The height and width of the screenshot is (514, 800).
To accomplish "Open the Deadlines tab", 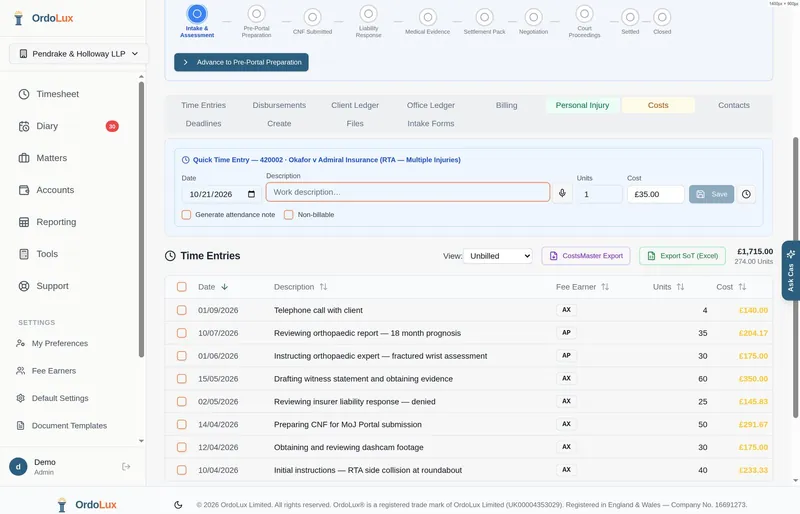I will (203, 124).
